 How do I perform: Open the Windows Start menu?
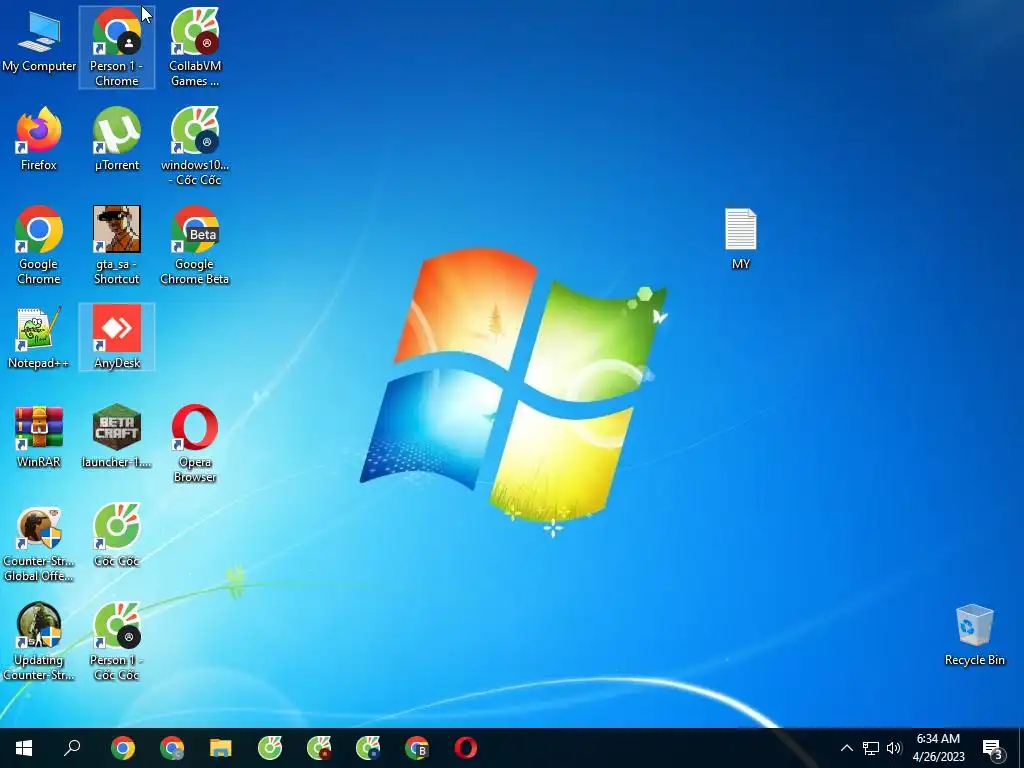tap(24, 748)
